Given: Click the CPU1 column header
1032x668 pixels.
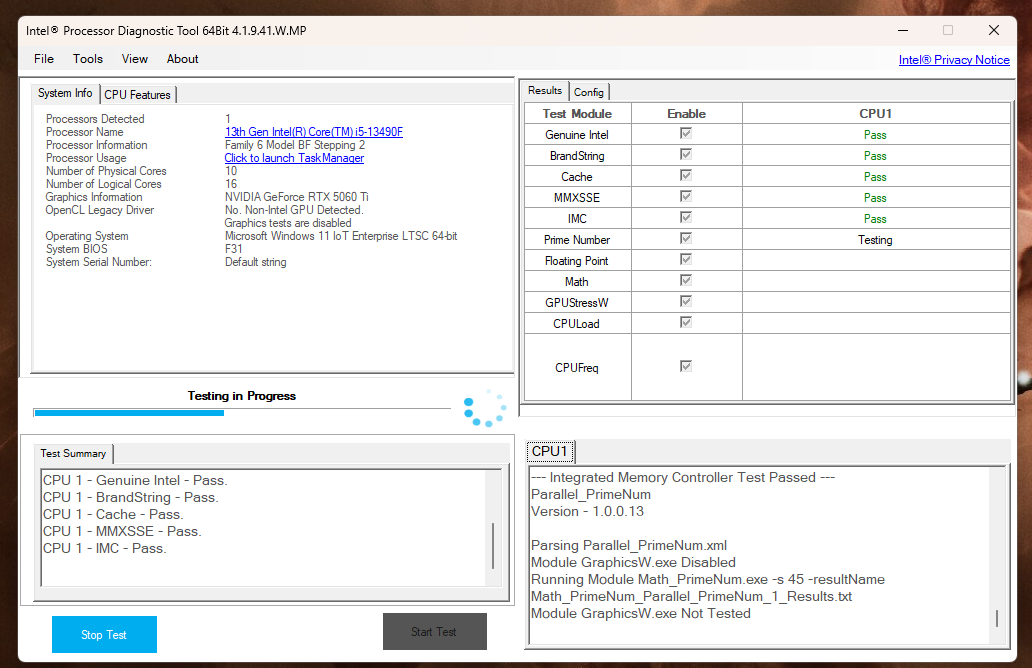Looking at the screenshot, I should coord(875,114).
